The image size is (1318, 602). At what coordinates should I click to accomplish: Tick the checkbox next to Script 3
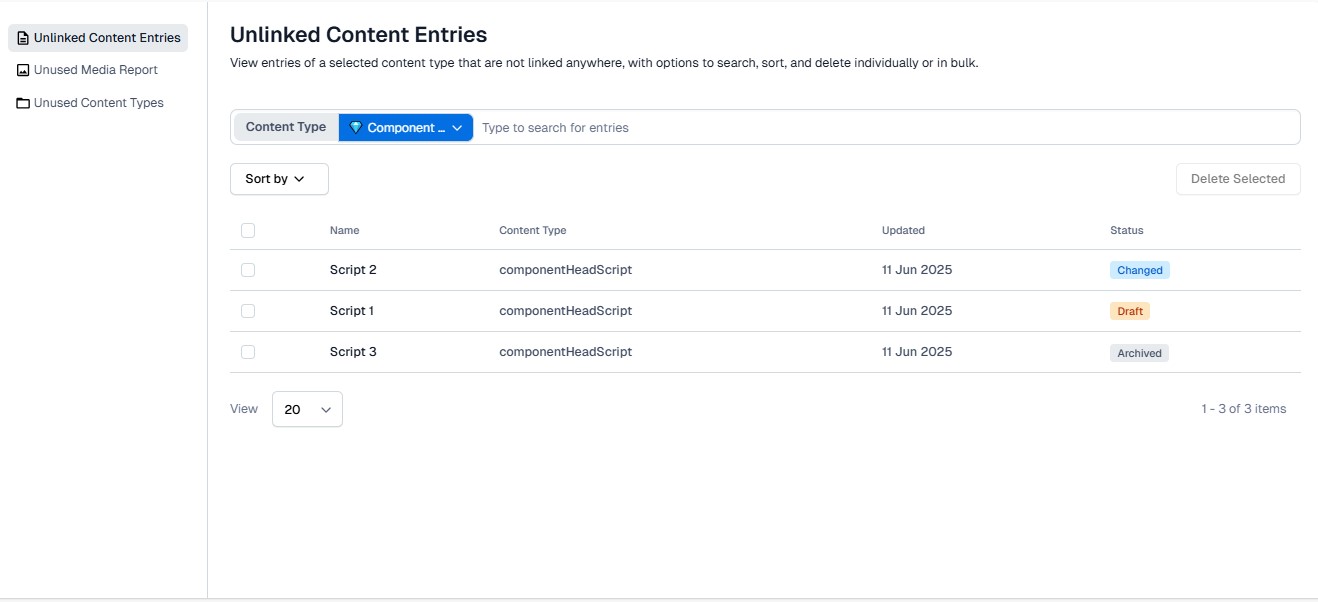(248, 351)
